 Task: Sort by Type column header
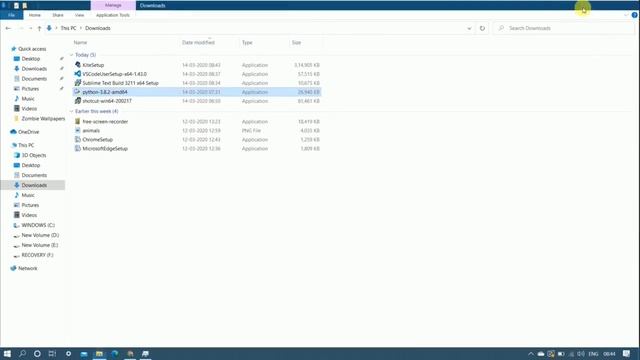coord(247,42)
